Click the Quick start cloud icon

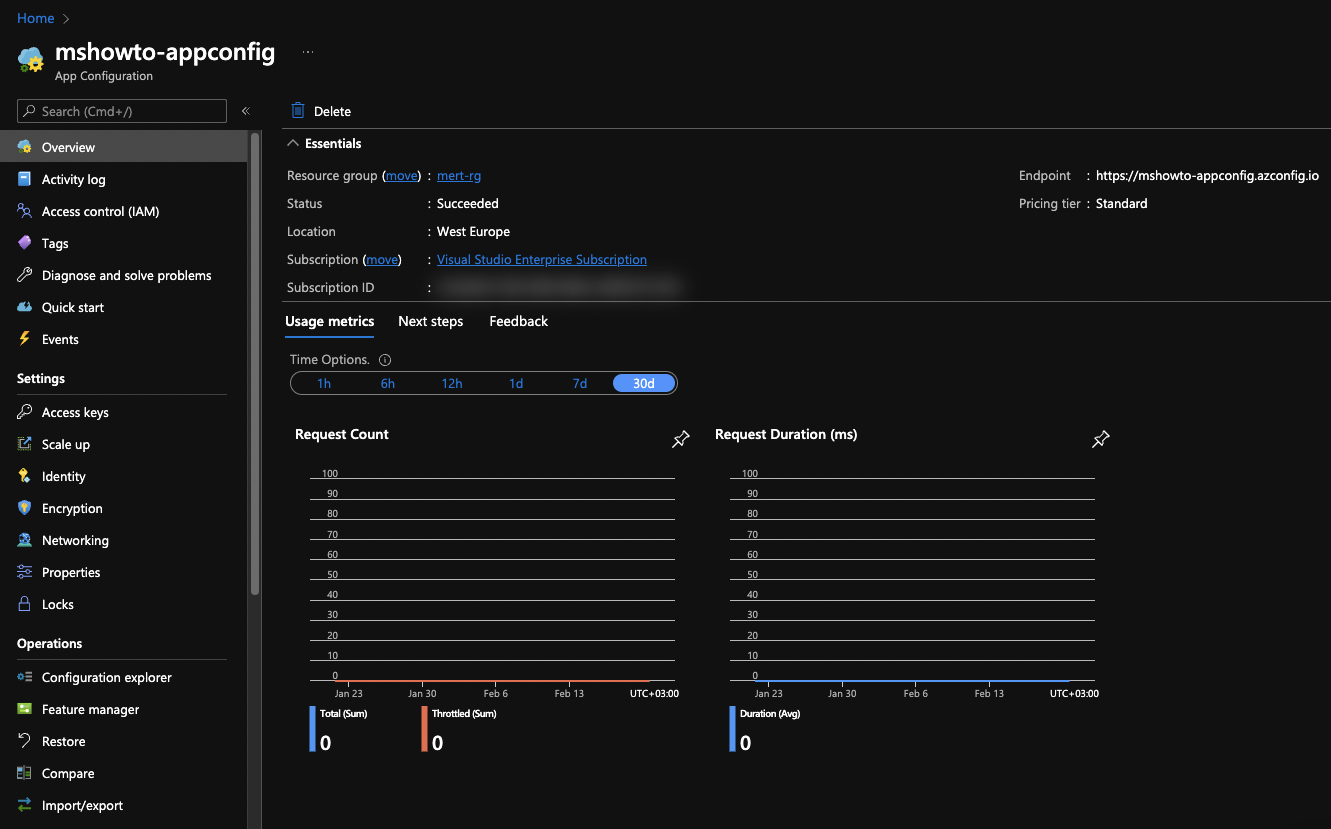pyautogui.click(x=25, y=307)
